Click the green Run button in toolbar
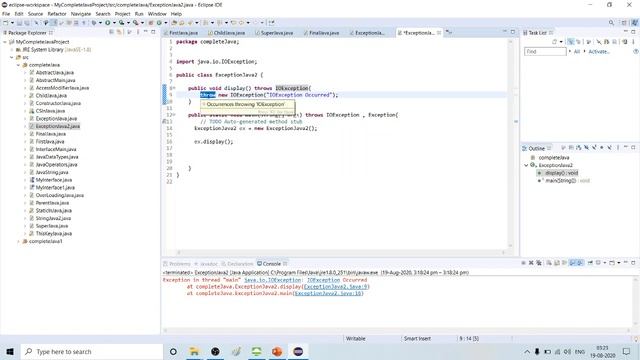This screenshot has width=640, height=360. pos(108,23)
